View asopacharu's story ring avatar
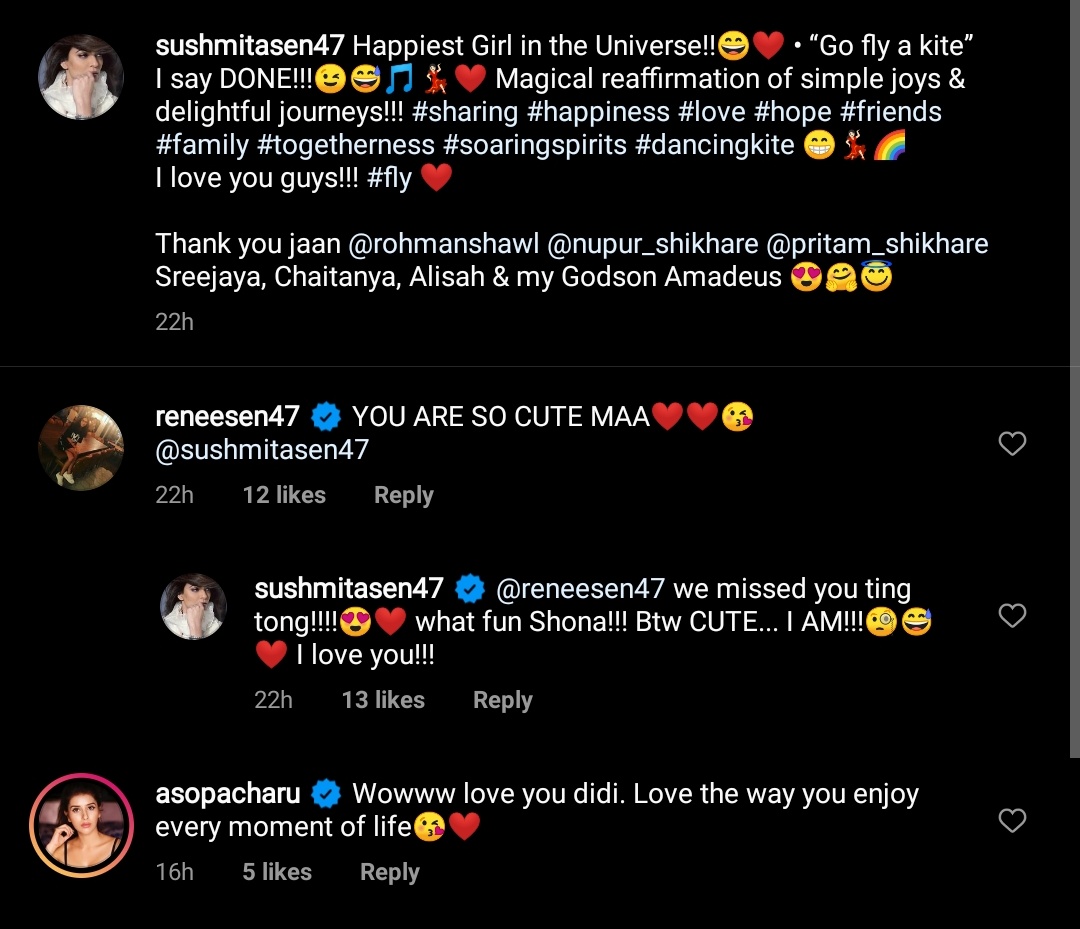This screenshot has width=1080, height=929. [81, 825]
